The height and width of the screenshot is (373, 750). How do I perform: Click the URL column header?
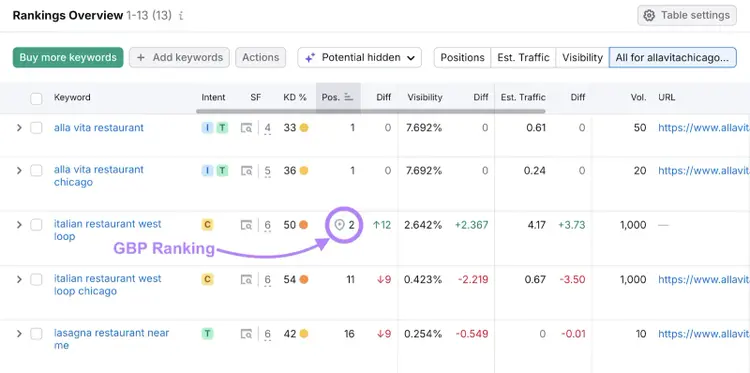click(667, 98)
